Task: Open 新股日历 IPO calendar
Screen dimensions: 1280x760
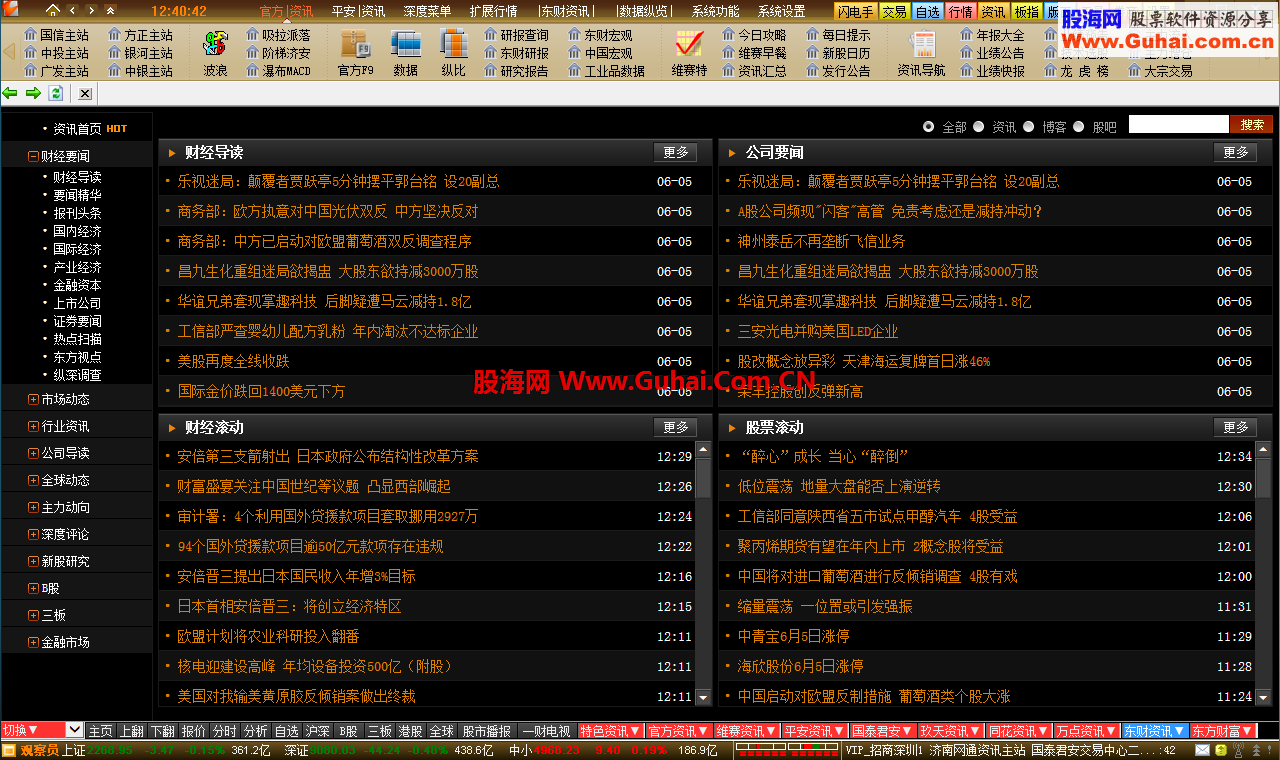Action: click(x=838, y=53)
